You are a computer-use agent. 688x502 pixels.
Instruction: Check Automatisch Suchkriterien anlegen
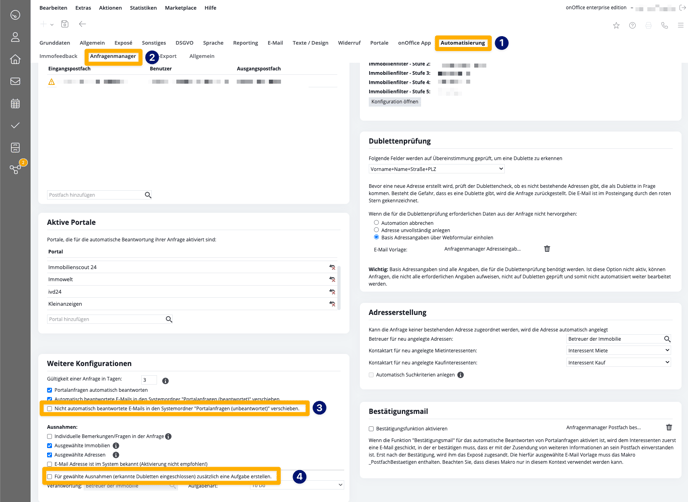pyautogui.click(x=371, y=375)
